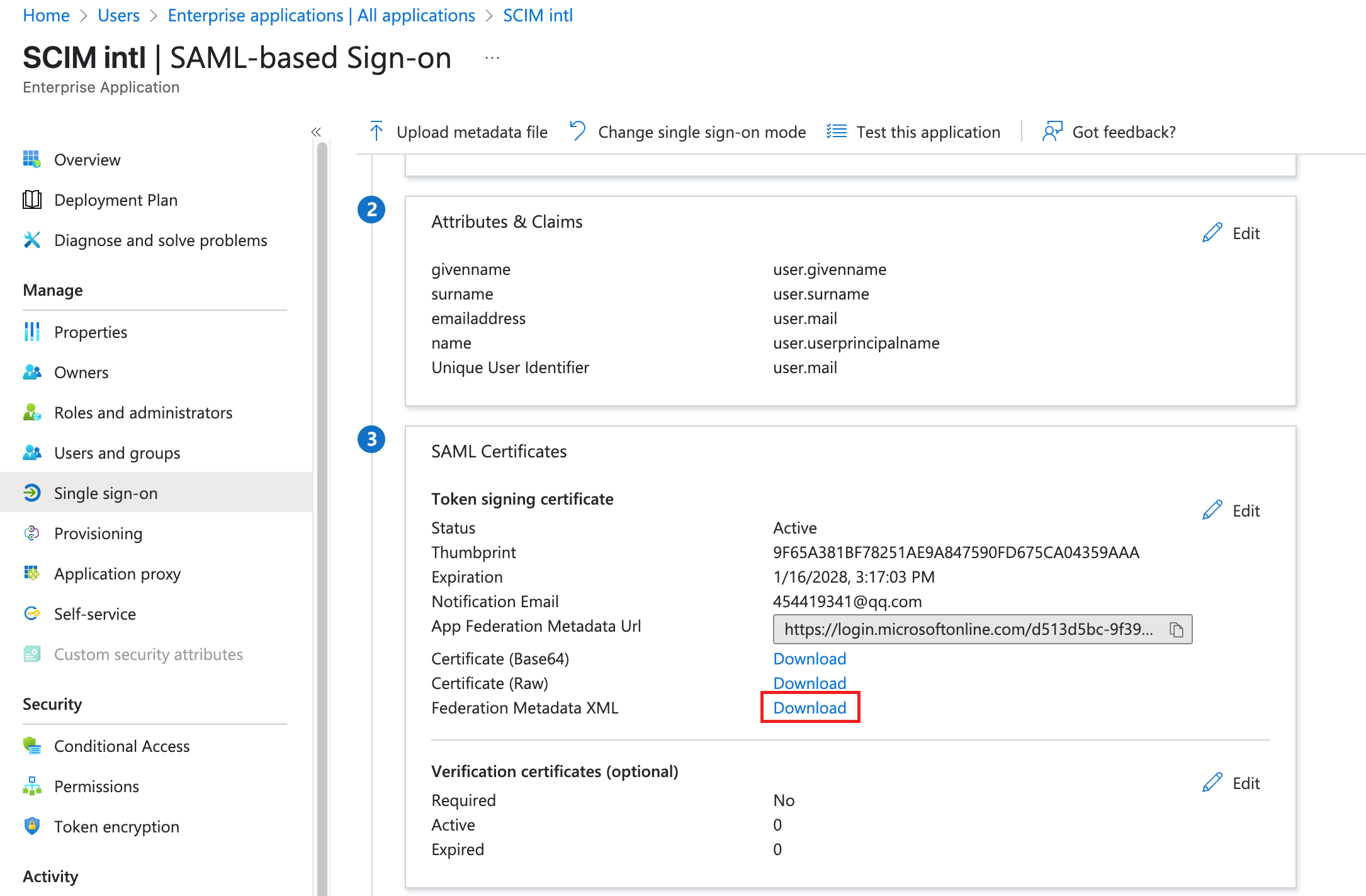Open the more options ellipsis near title
Screen dimensions: 1366x896
(x=492, y=58)
